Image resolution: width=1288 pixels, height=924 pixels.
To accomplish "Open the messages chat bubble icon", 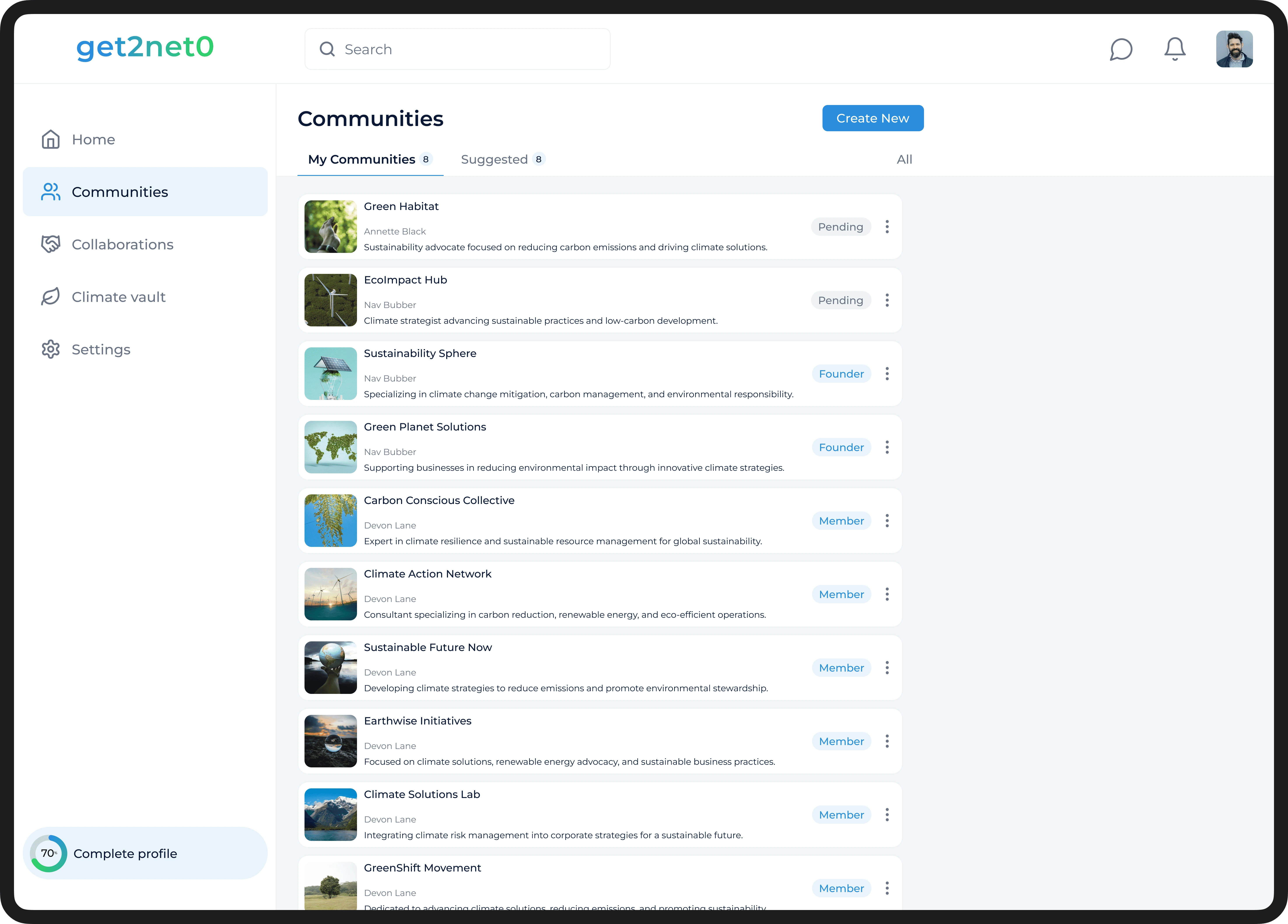I will pos(1121,49).
